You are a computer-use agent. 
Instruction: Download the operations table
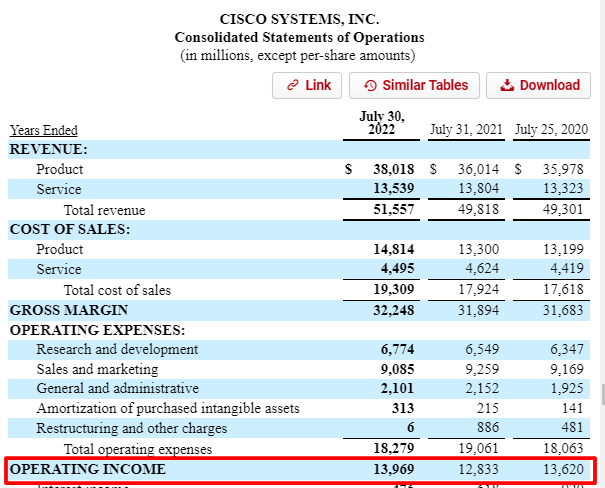point(539,85)
